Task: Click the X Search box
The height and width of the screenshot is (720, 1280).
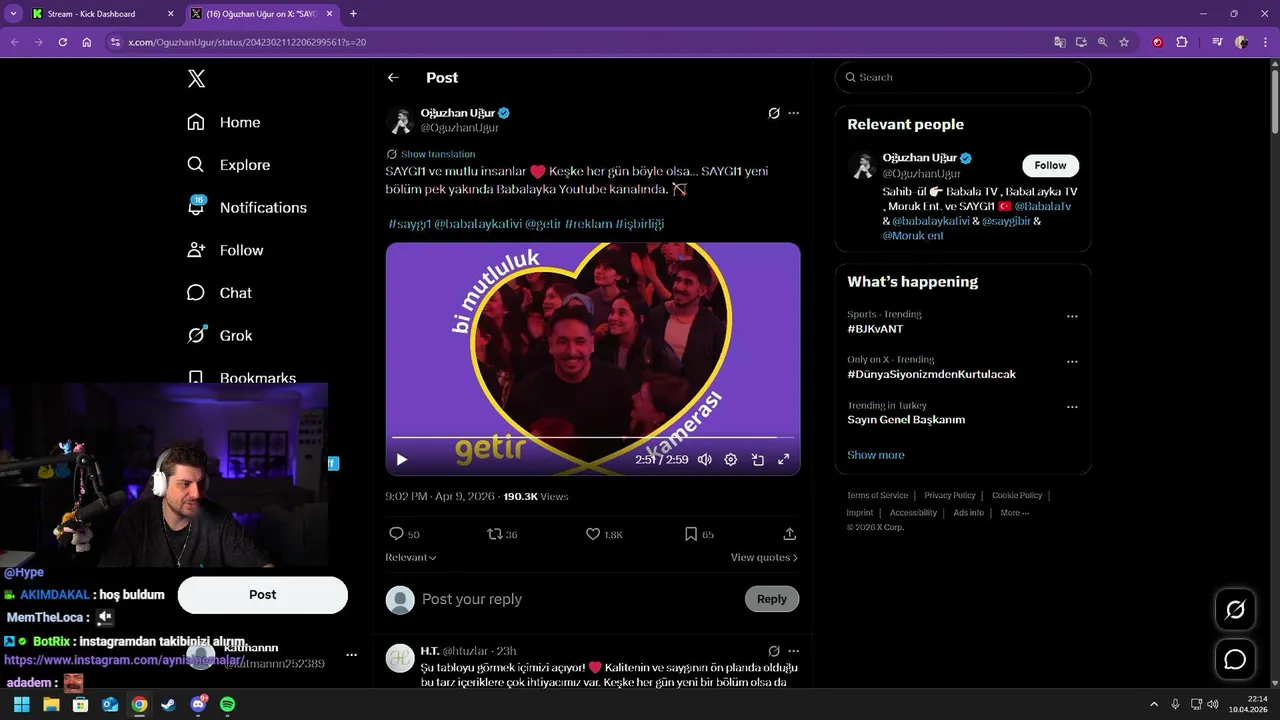Action: point(963,77)
